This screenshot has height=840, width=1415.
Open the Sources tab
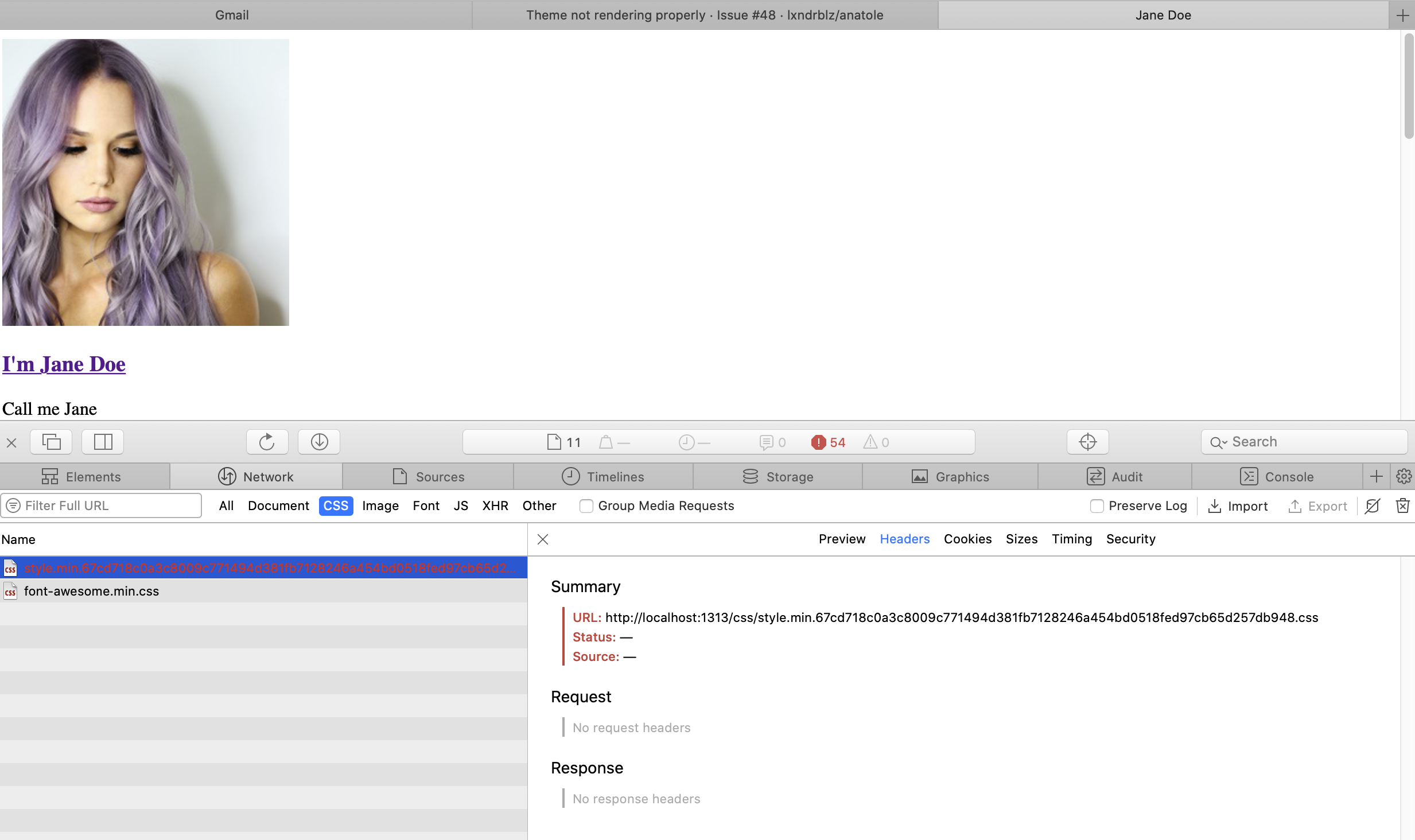click(x=428, y=476)
